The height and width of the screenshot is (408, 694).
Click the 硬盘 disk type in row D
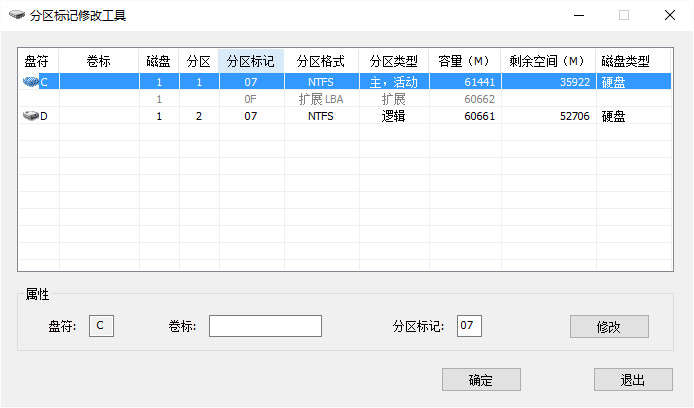(613, 116)
